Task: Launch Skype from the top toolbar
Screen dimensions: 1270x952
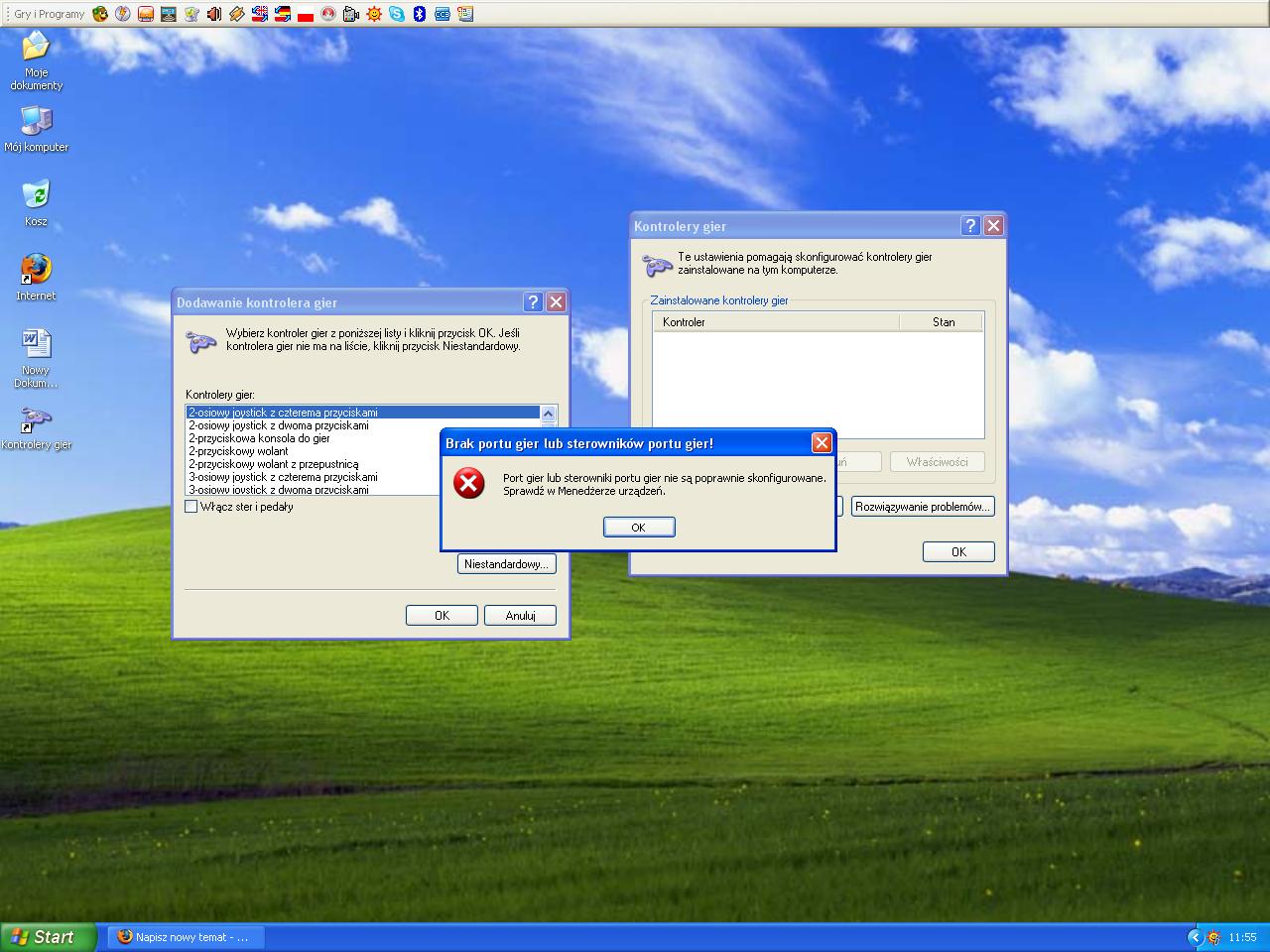Action: point(397,14)
